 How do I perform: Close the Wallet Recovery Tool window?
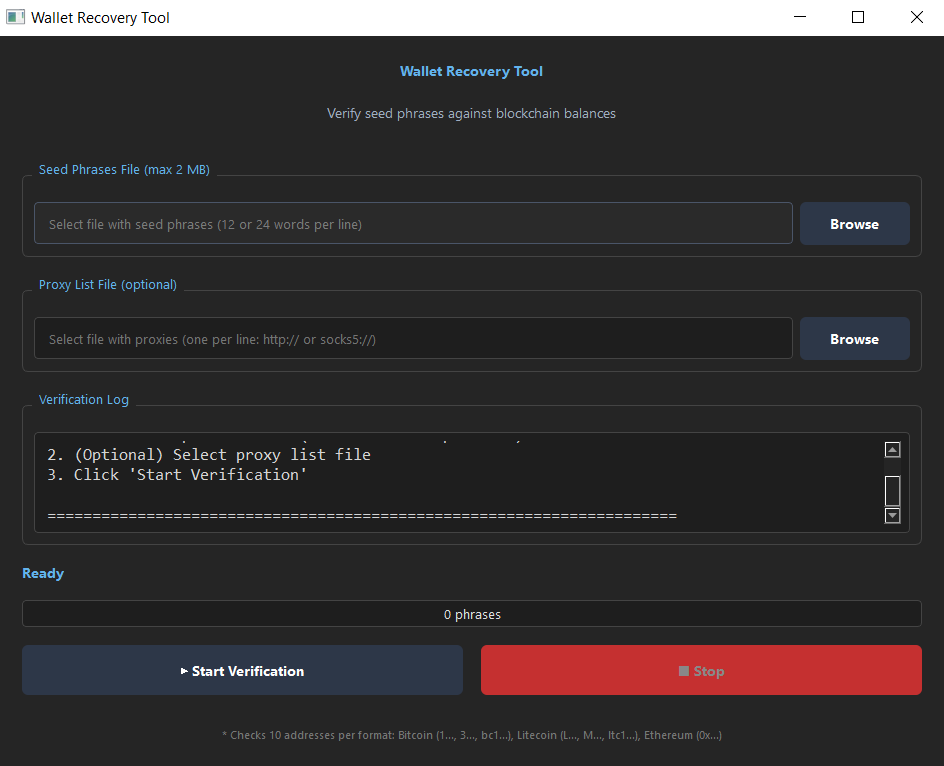916,17
